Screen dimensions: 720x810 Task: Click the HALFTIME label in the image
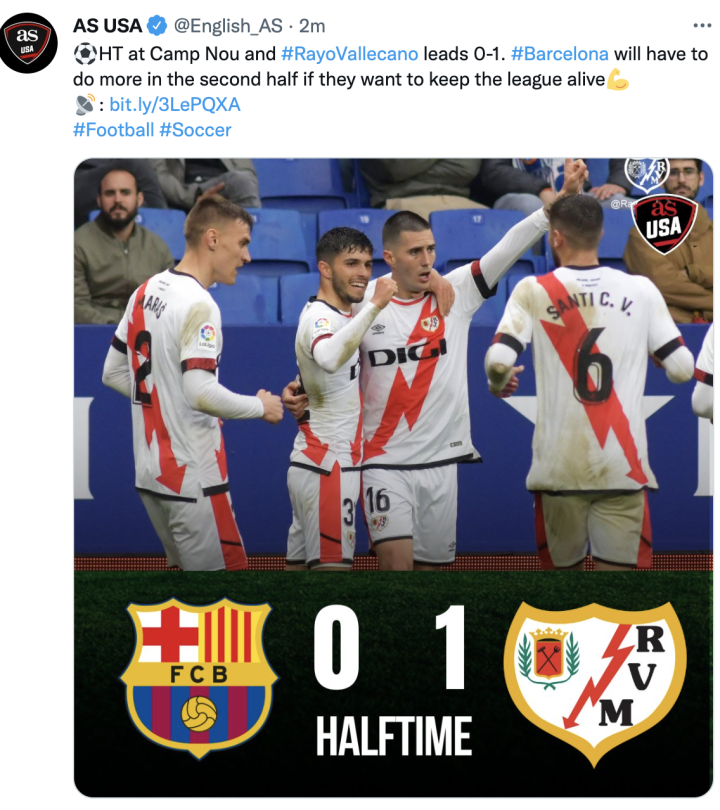pos(394,736)
